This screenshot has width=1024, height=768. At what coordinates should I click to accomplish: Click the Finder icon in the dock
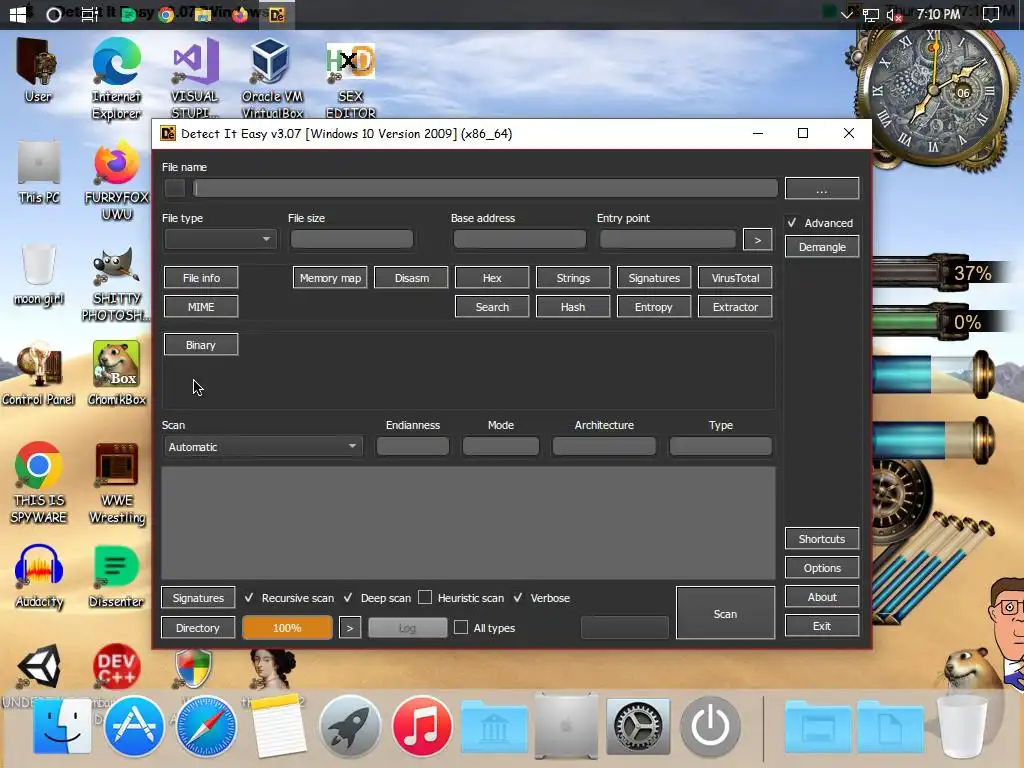pyautogui.click(x=62, y=726)
